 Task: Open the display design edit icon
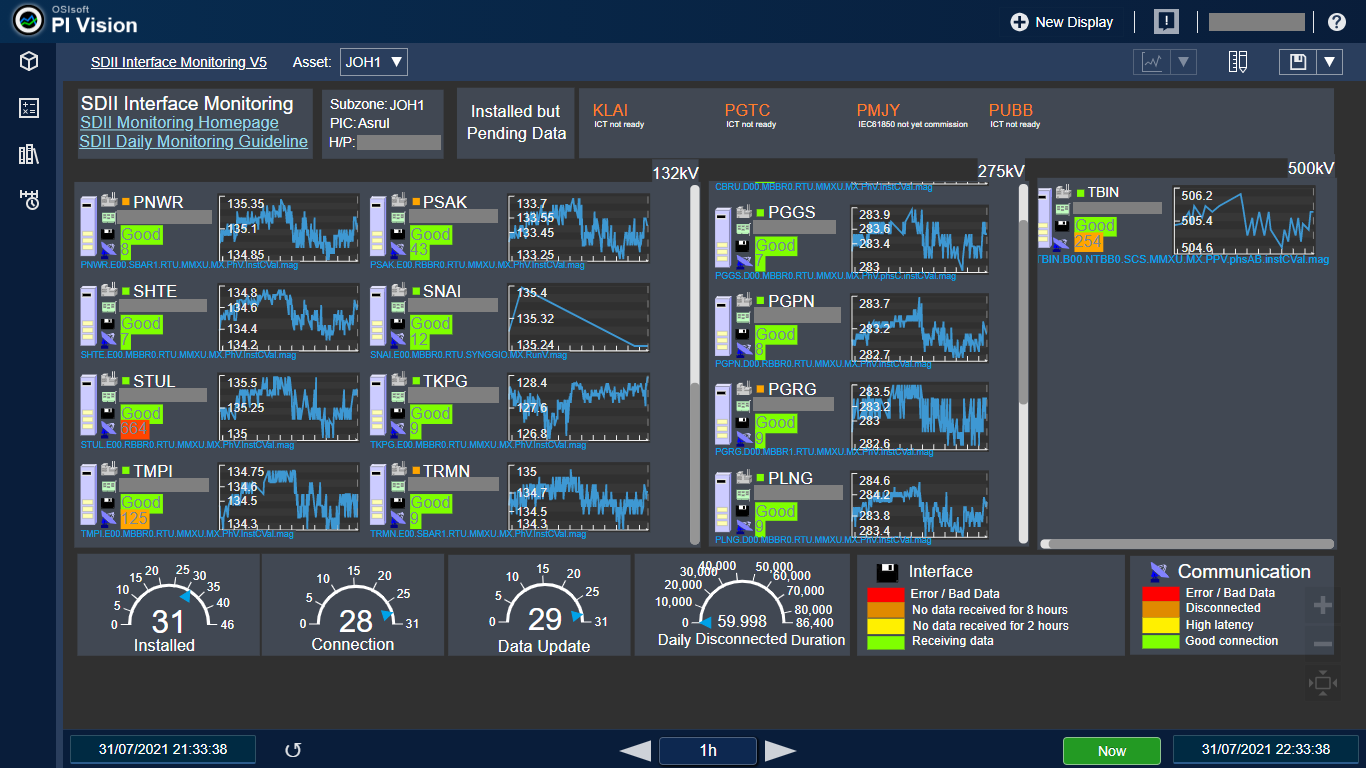1238,62
